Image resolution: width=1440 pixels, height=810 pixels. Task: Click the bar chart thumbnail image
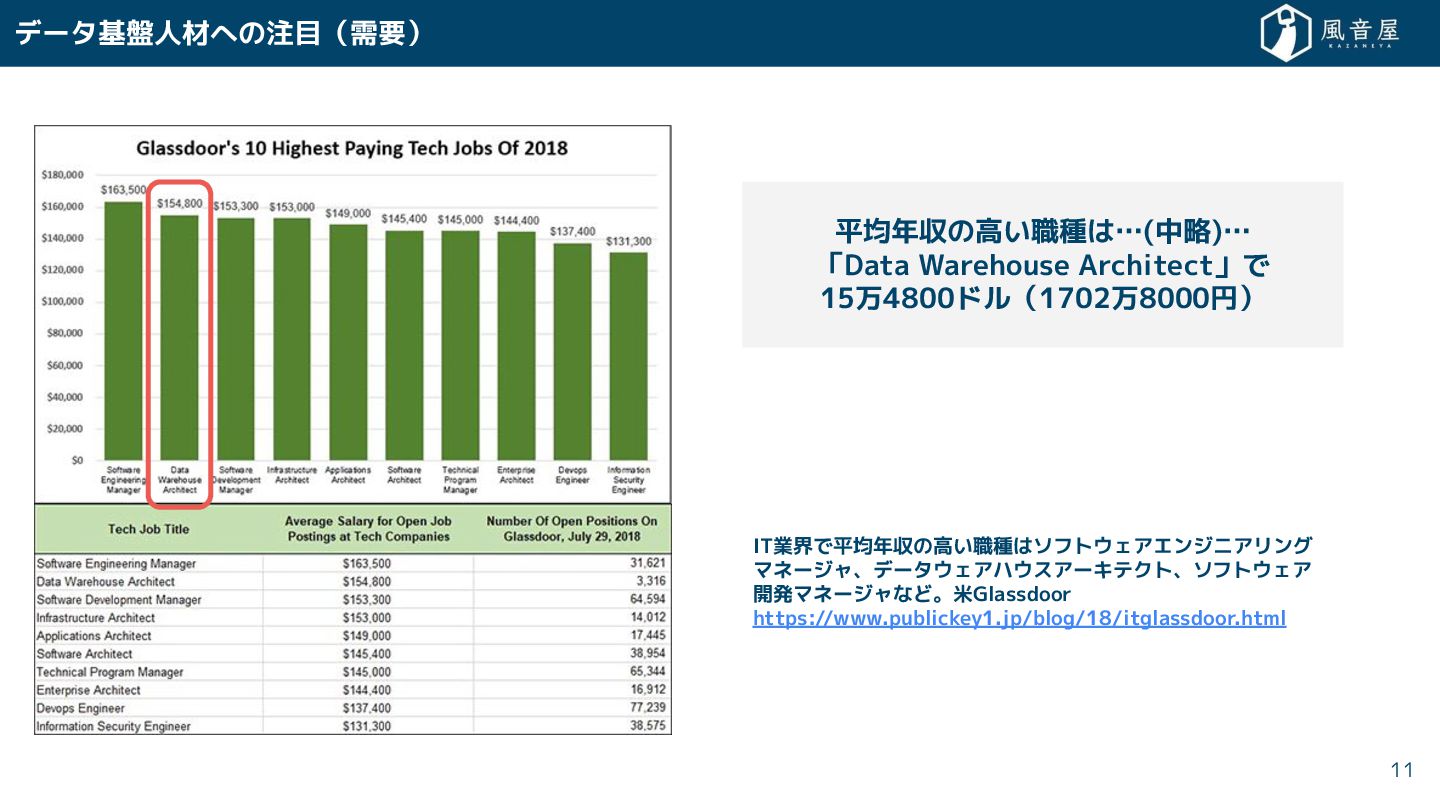pyautogui.click(x=353, y=430)
